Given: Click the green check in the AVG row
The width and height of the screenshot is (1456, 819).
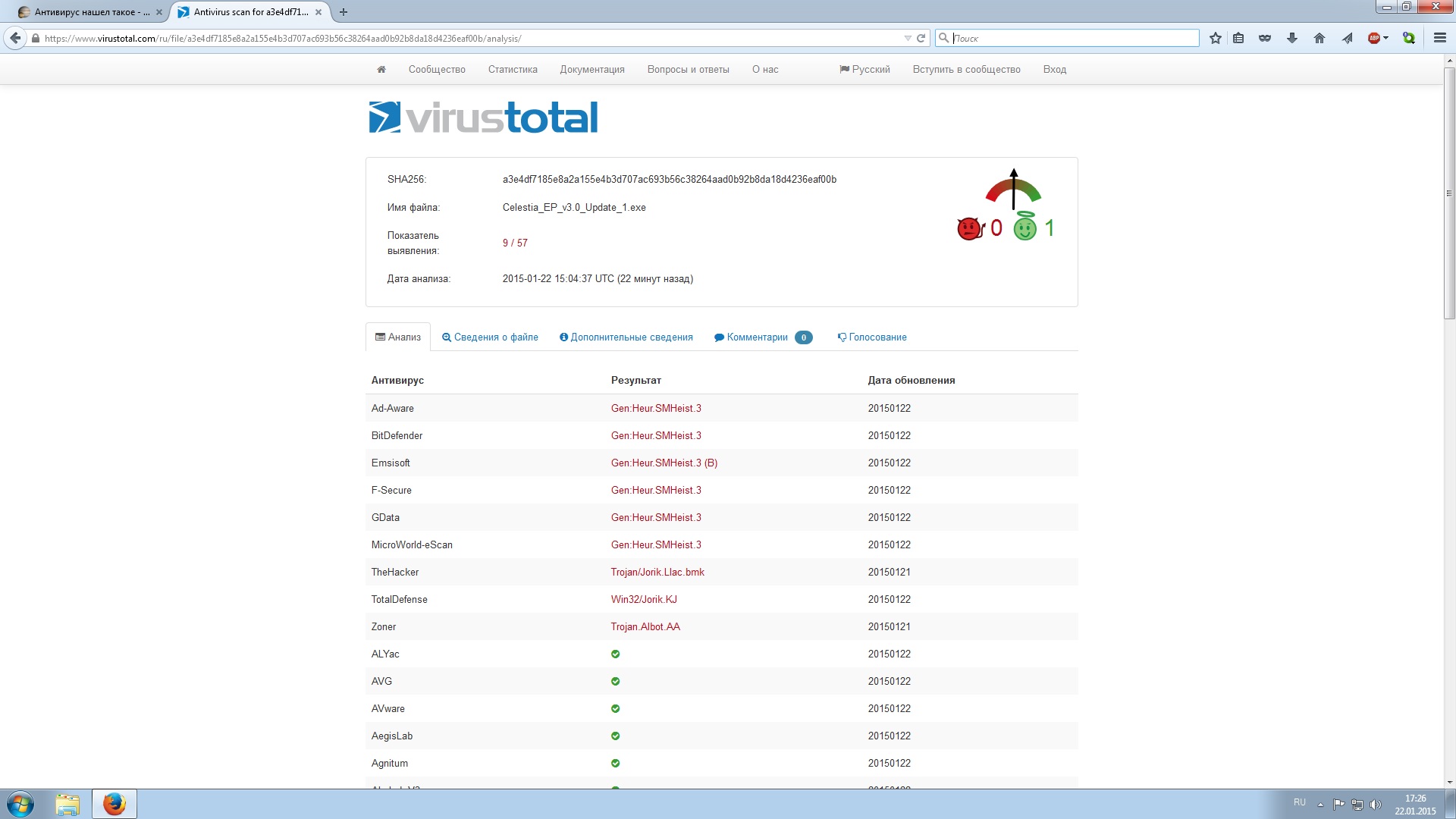Looking at the screenshot, I should [616, 681].
